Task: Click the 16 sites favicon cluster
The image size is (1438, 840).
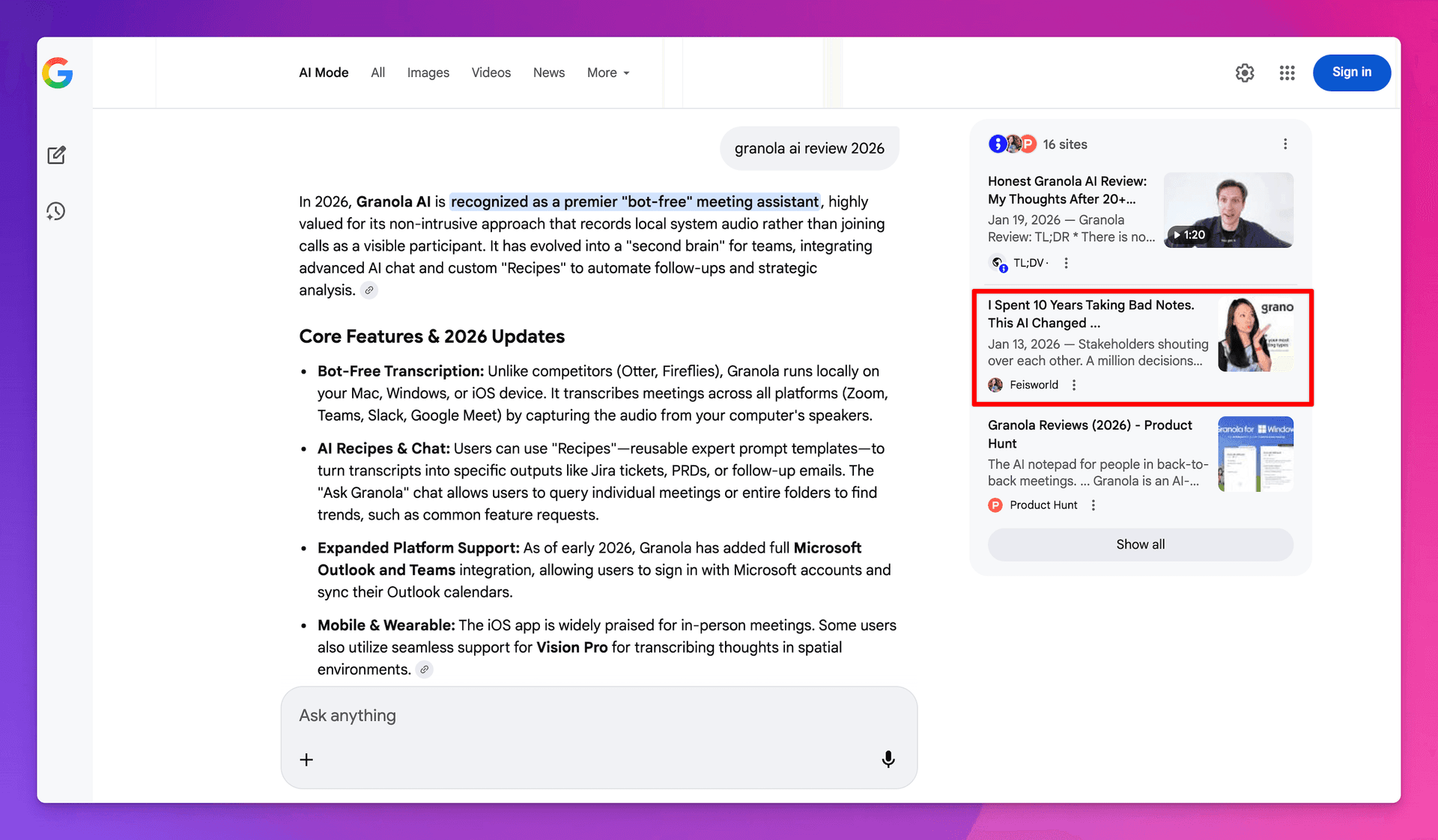Action: coord(1012,144)
